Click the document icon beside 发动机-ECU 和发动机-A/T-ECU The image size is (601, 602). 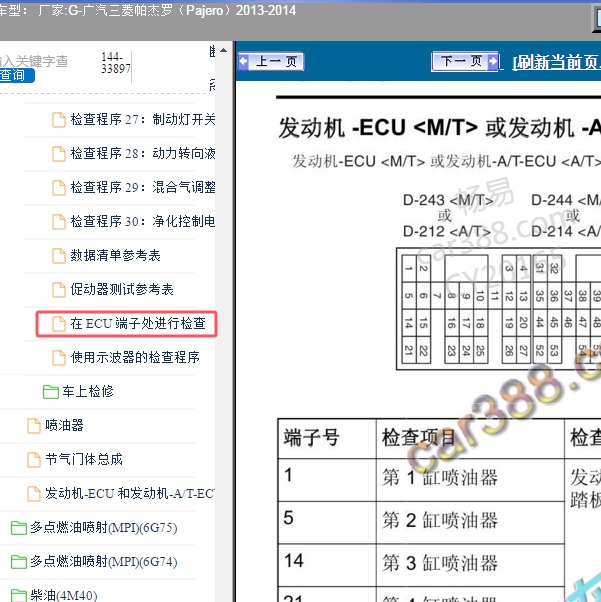tap(34, 494)
